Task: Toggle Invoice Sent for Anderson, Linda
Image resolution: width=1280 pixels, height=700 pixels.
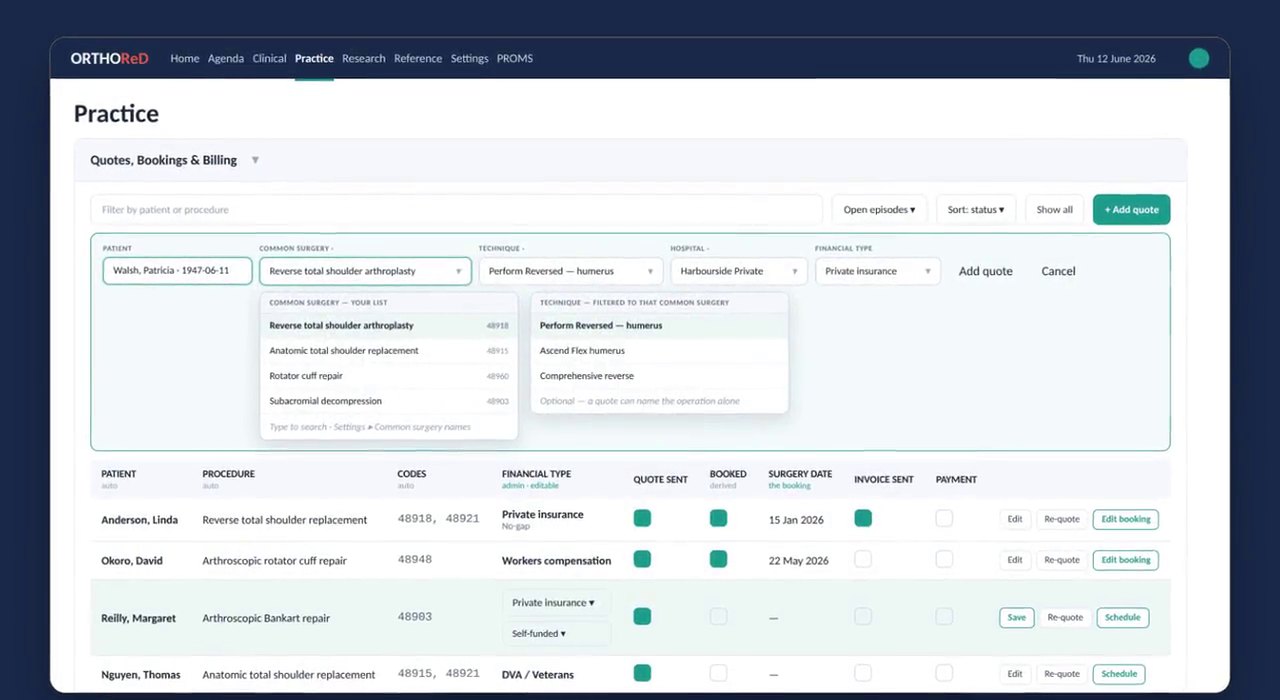Action: (863, 518)
